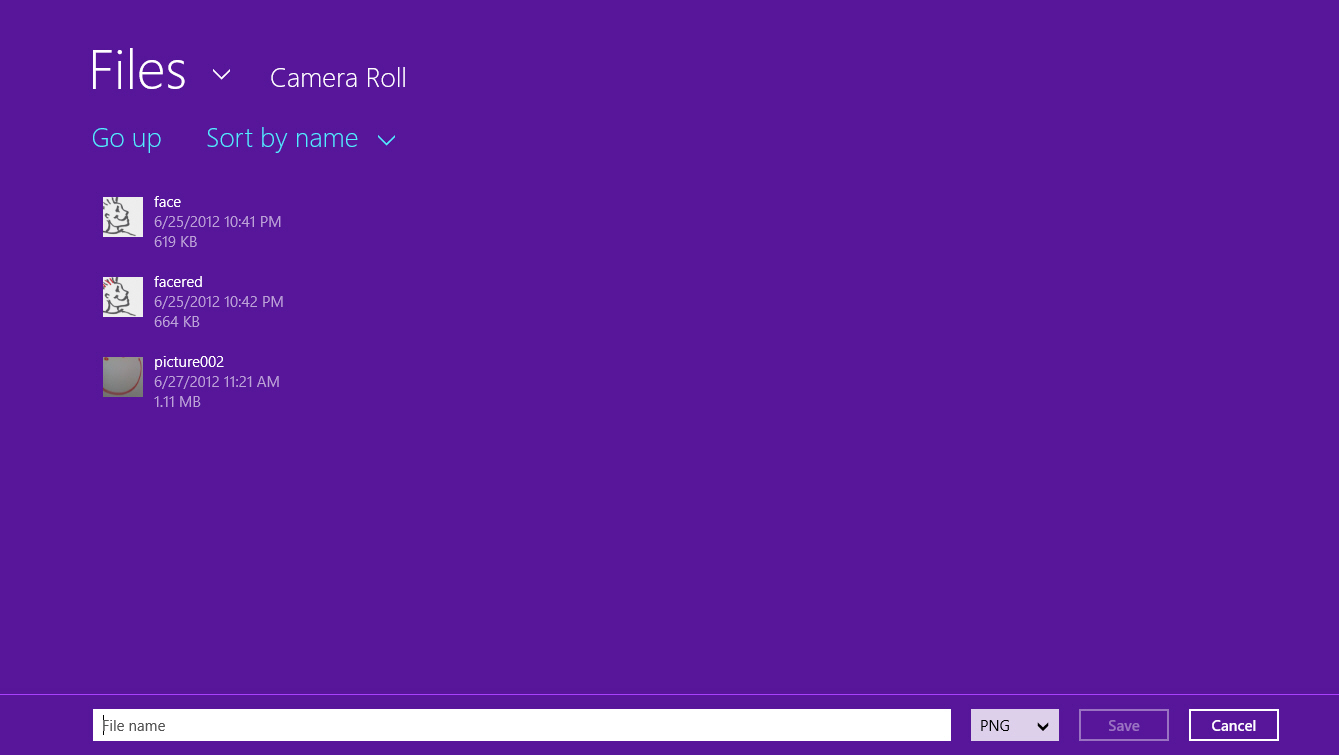Viewport: 1339px width, 755px height.
Task: Click the 664 KB size text
Action: pos(177,322)
